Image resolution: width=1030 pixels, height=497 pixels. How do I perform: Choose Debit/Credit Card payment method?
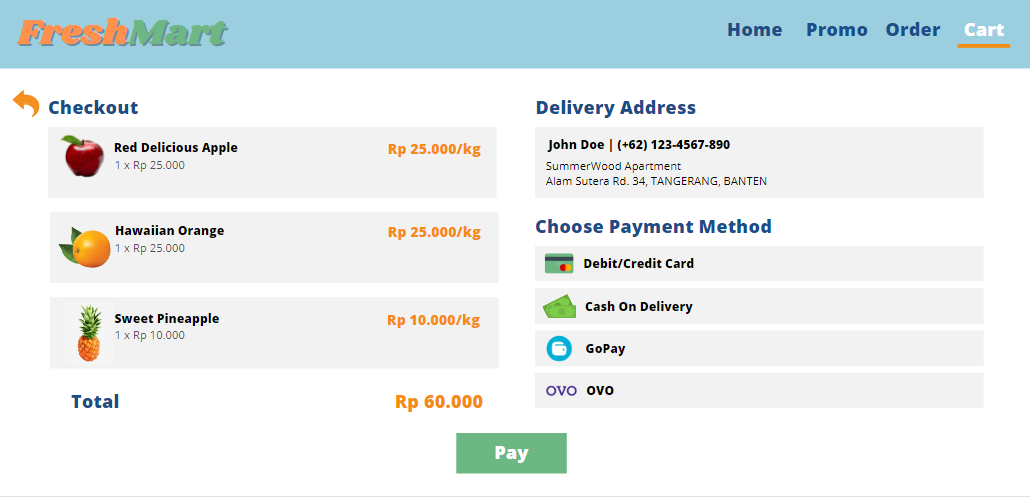[x=638, y=264]
